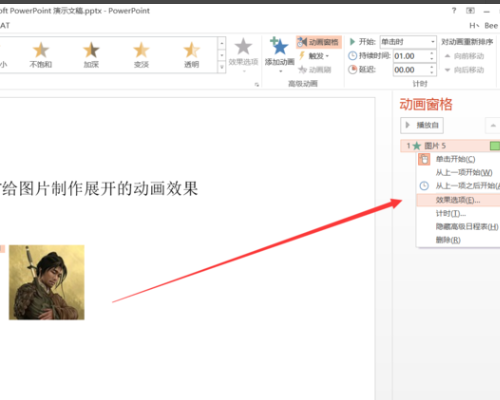Select the warrior picture on the slide
The height and width of the screenshot is (400, 500).
[x=47, y=282]
